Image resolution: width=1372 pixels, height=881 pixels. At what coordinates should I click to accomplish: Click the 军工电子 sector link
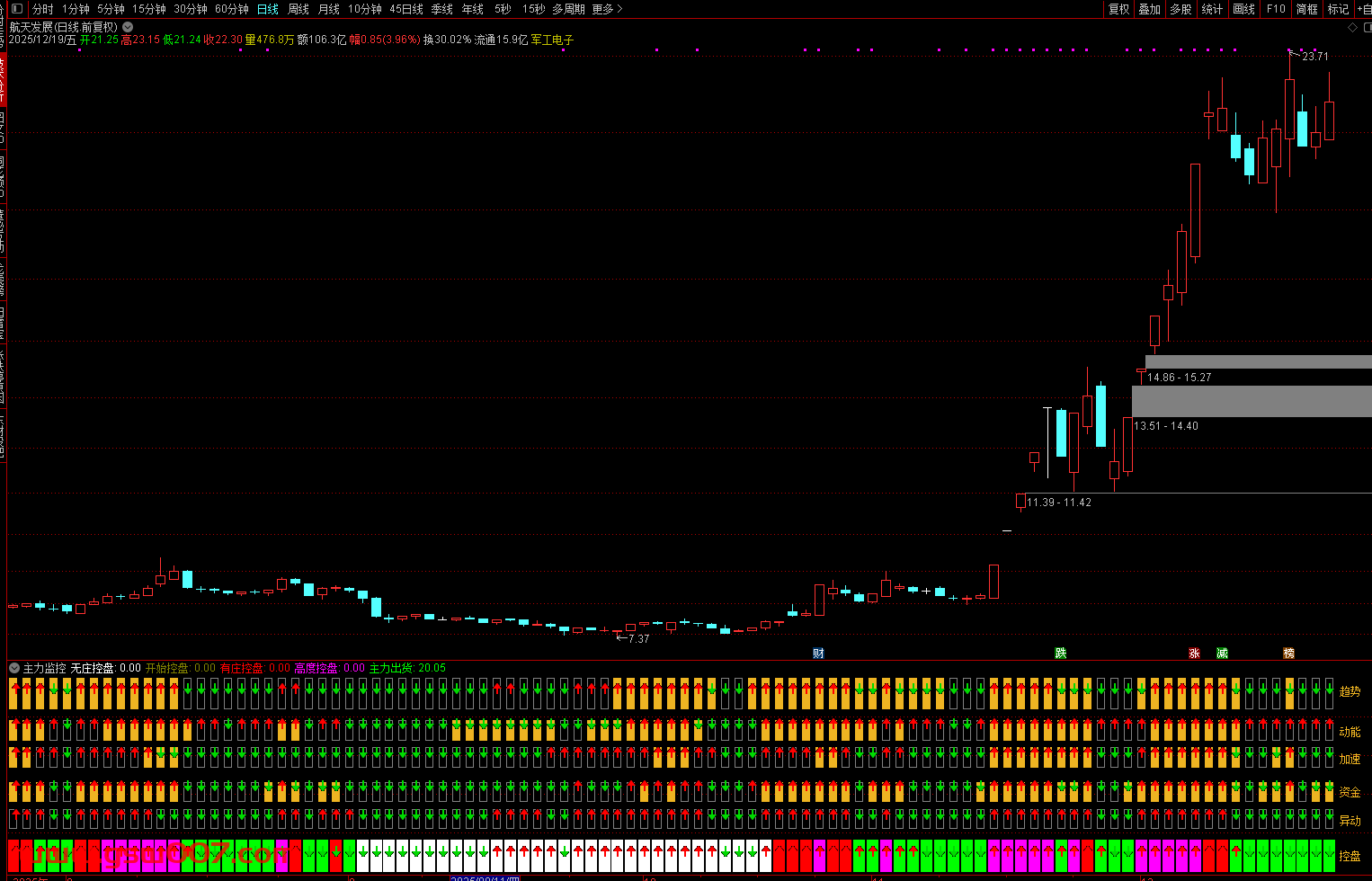(x=552, y=40)
